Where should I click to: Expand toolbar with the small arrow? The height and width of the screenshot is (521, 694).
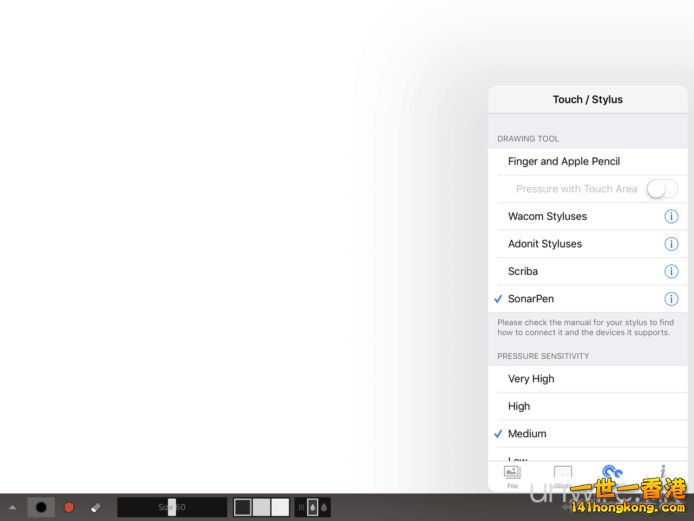point(12,507)
